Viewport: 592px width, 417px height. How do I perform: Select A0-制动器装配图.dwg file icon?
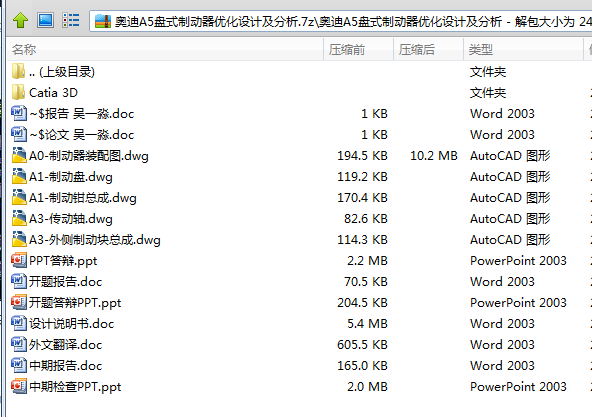click(x=19, y=155)
